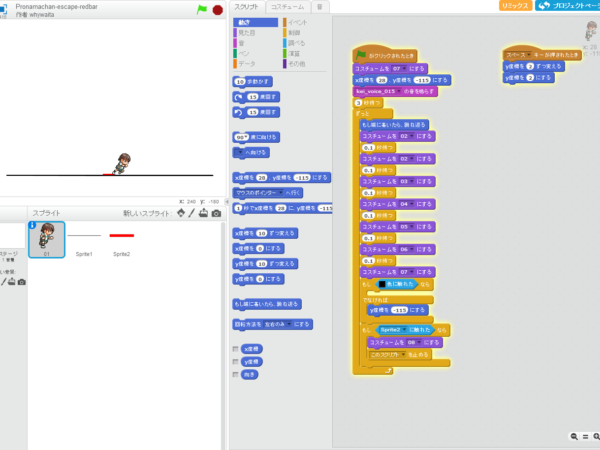
Task: Toggle fullscreen stage icon
Action: 3,10
